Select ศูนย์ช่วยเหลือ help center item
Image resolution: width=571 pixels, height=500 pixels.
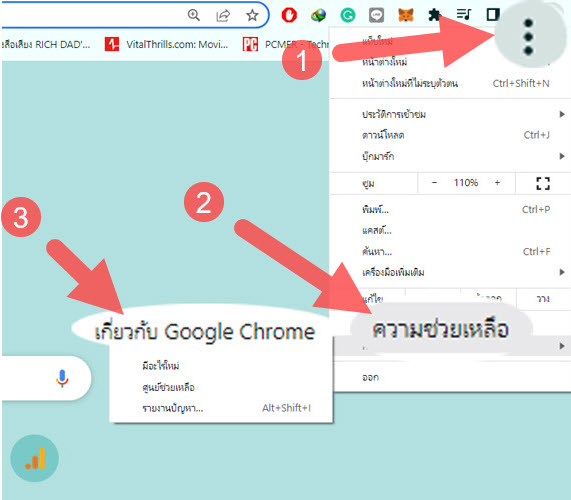pos(221,387)
